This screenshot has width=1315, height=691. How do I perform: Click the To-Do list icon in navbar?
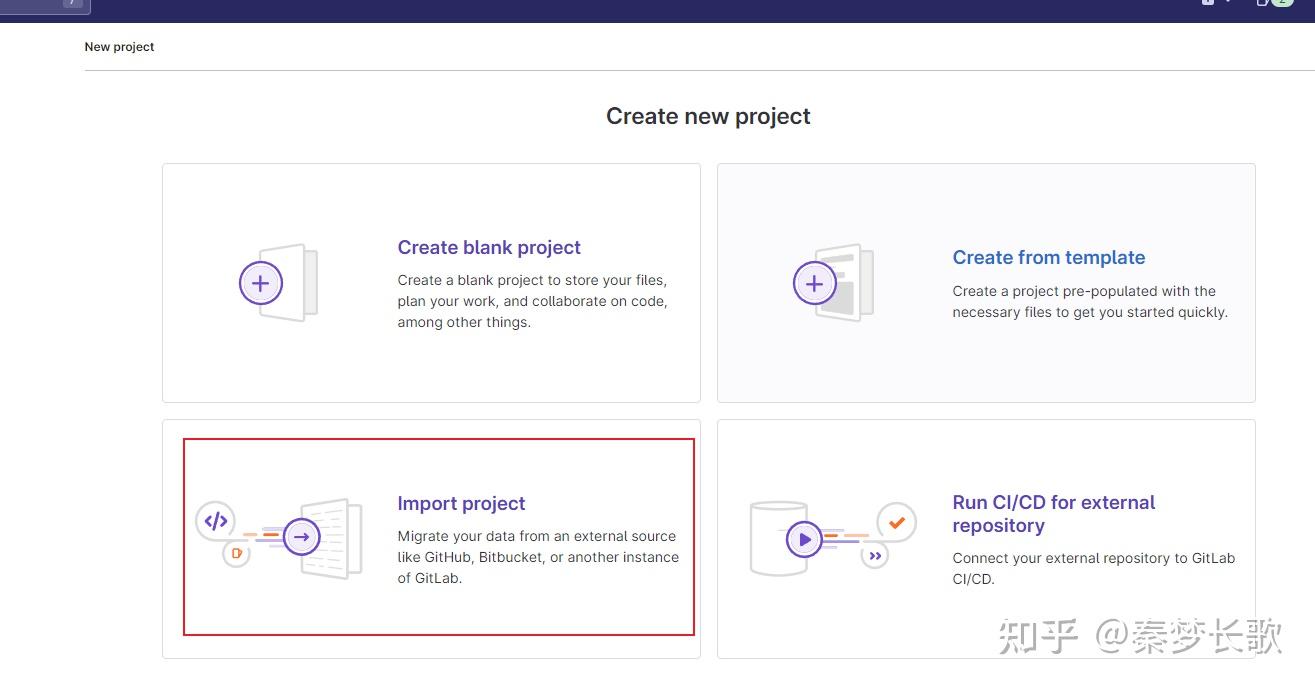pyautogui.click(x=1261, y=4)
